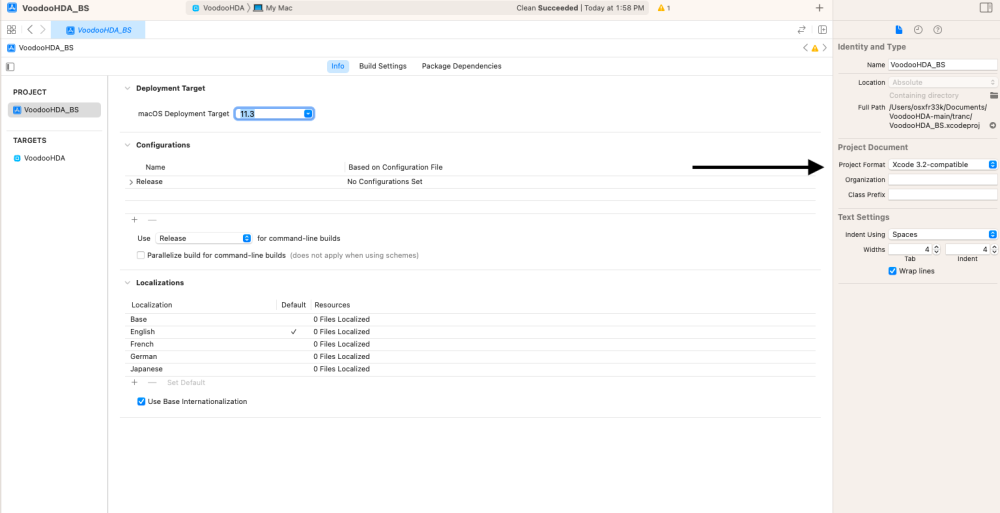This screenshot has width=1000, height=513.
Task: Select the Base localization row
Action: (x=472, y=320)
